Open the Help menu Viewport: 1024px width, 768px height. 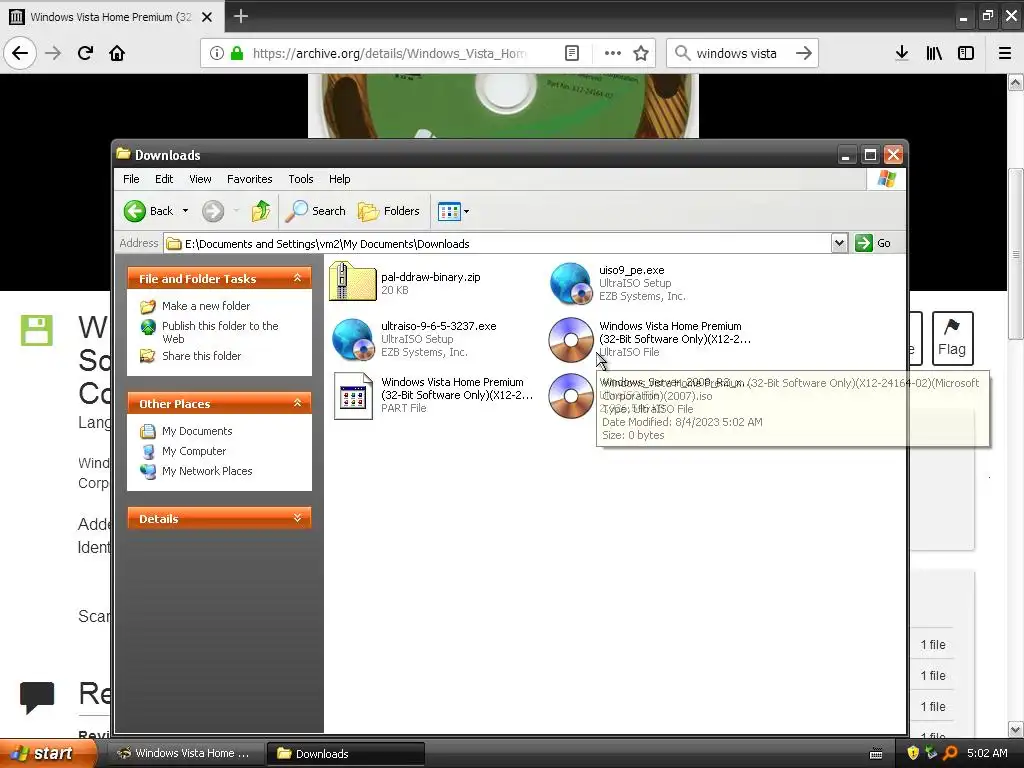click(x=339, y=179)
